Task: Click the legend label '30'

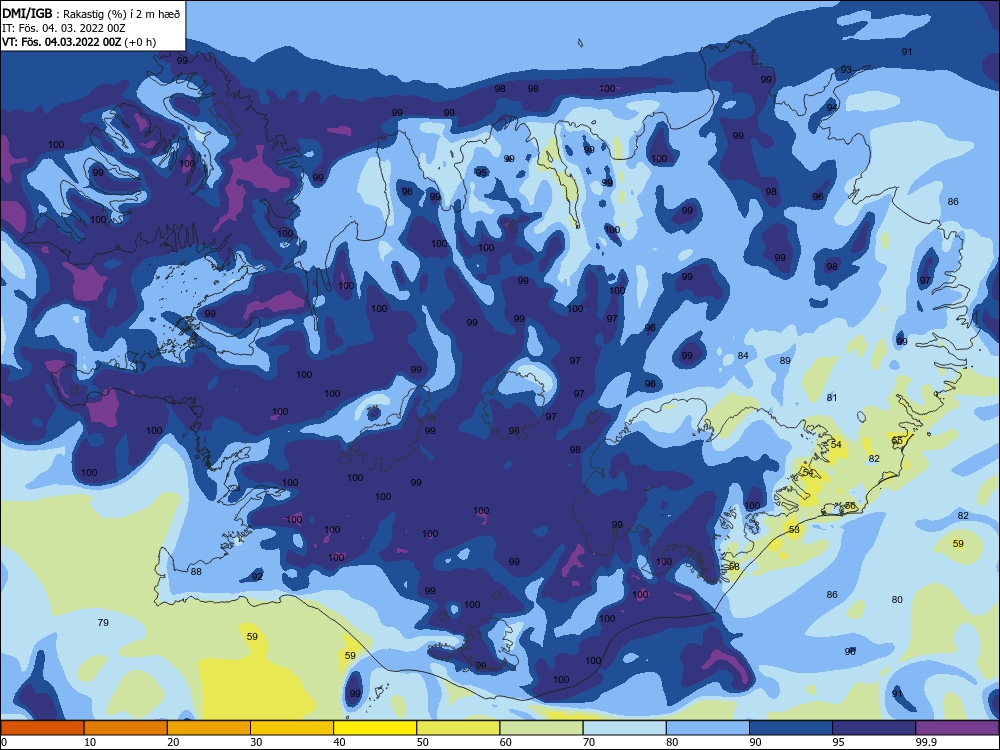Action: tap(256, 742)
